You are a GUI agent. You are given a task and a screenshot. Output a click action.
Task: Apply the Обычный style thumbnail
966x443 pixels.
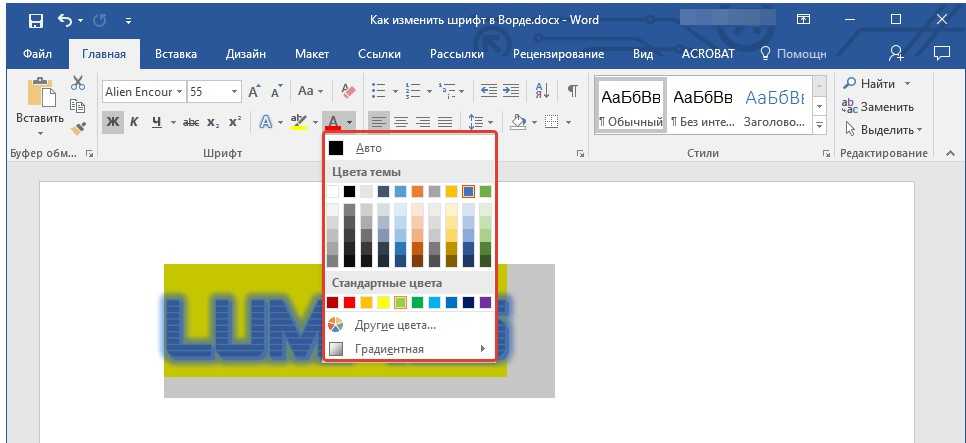[630, 107]
